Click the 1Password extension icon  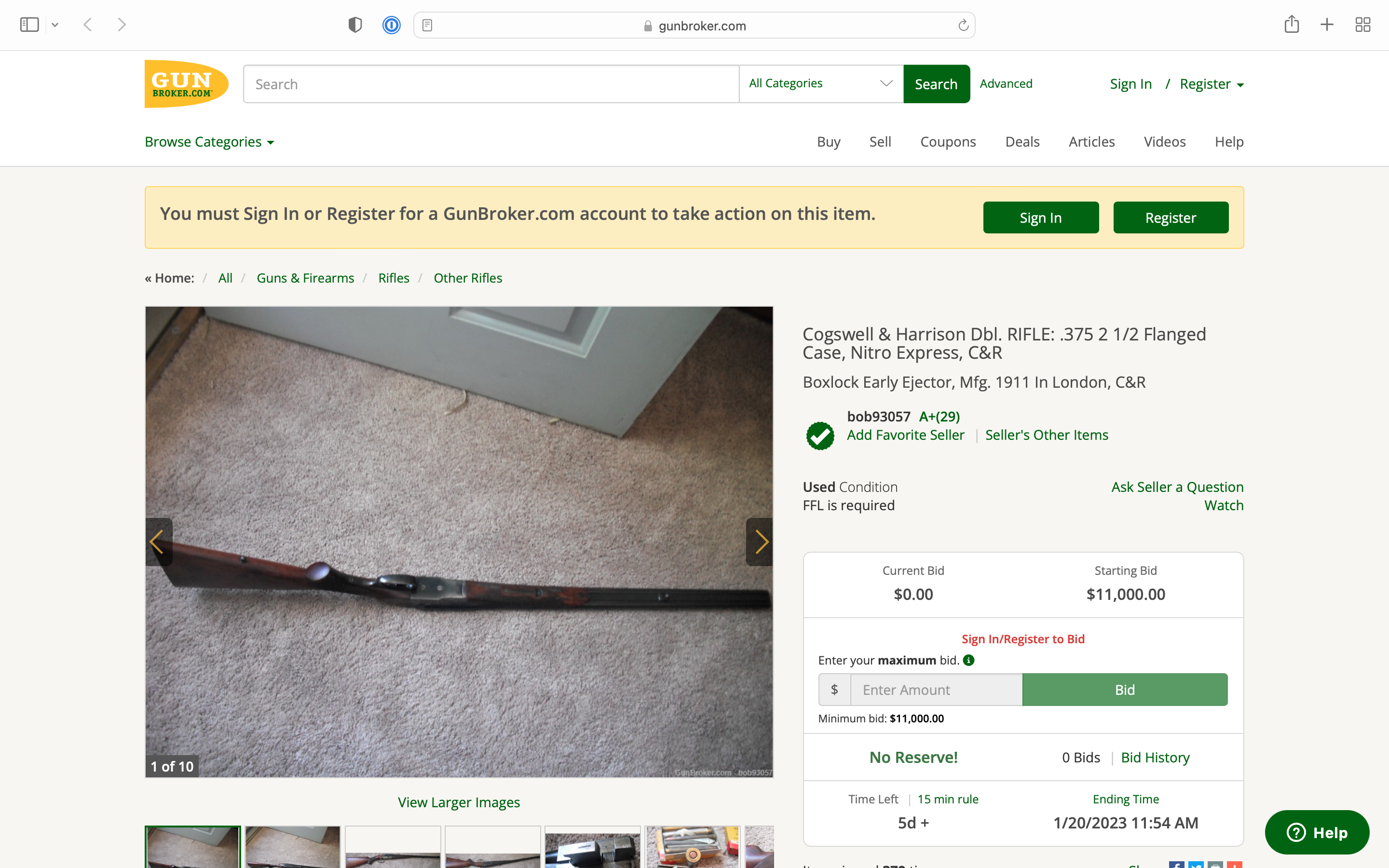pyautogui.click(x=392, y=25)
